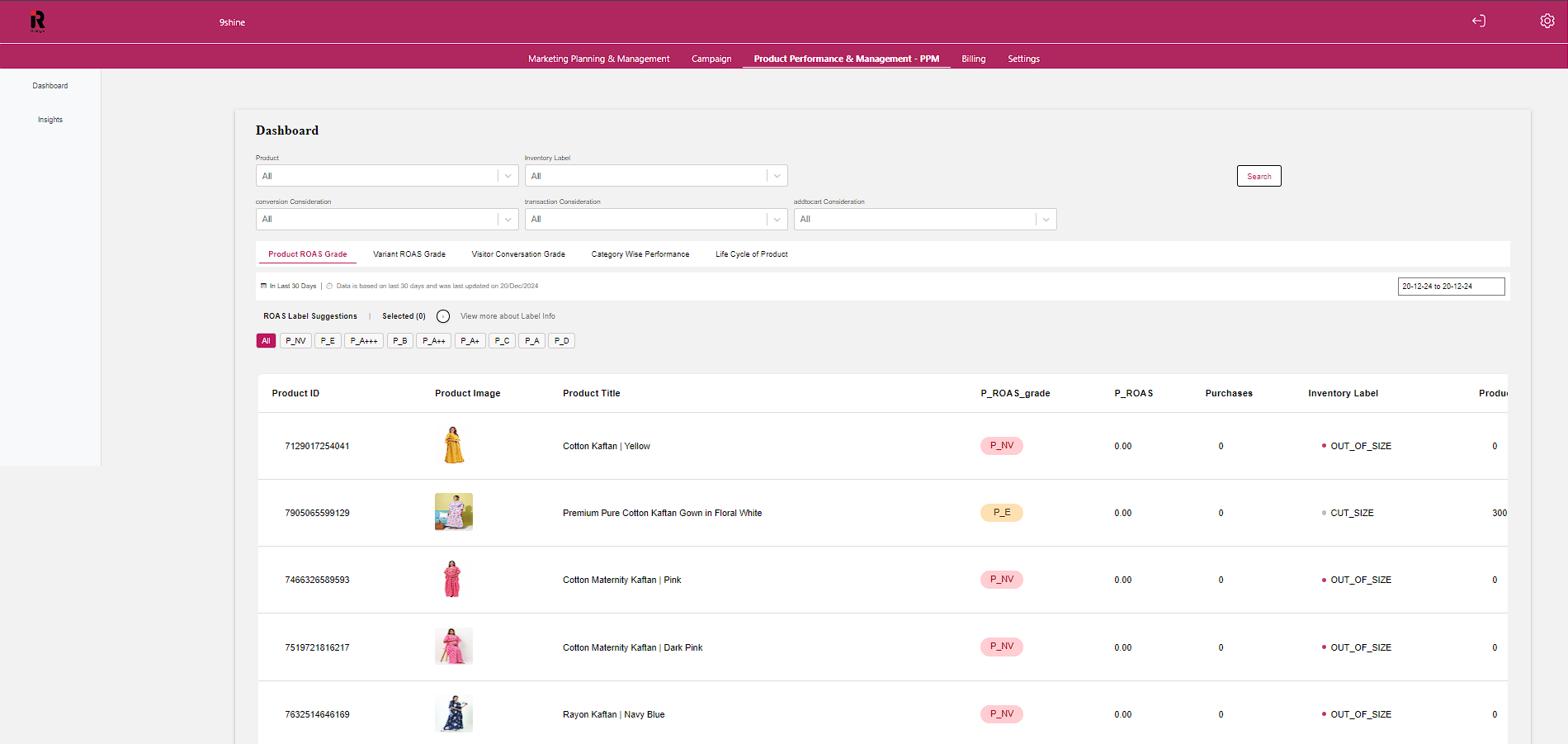This screenshot has height=744, width=1568.
Task: Select the P_NV label filter chip
Action: [x=295, y=341]
